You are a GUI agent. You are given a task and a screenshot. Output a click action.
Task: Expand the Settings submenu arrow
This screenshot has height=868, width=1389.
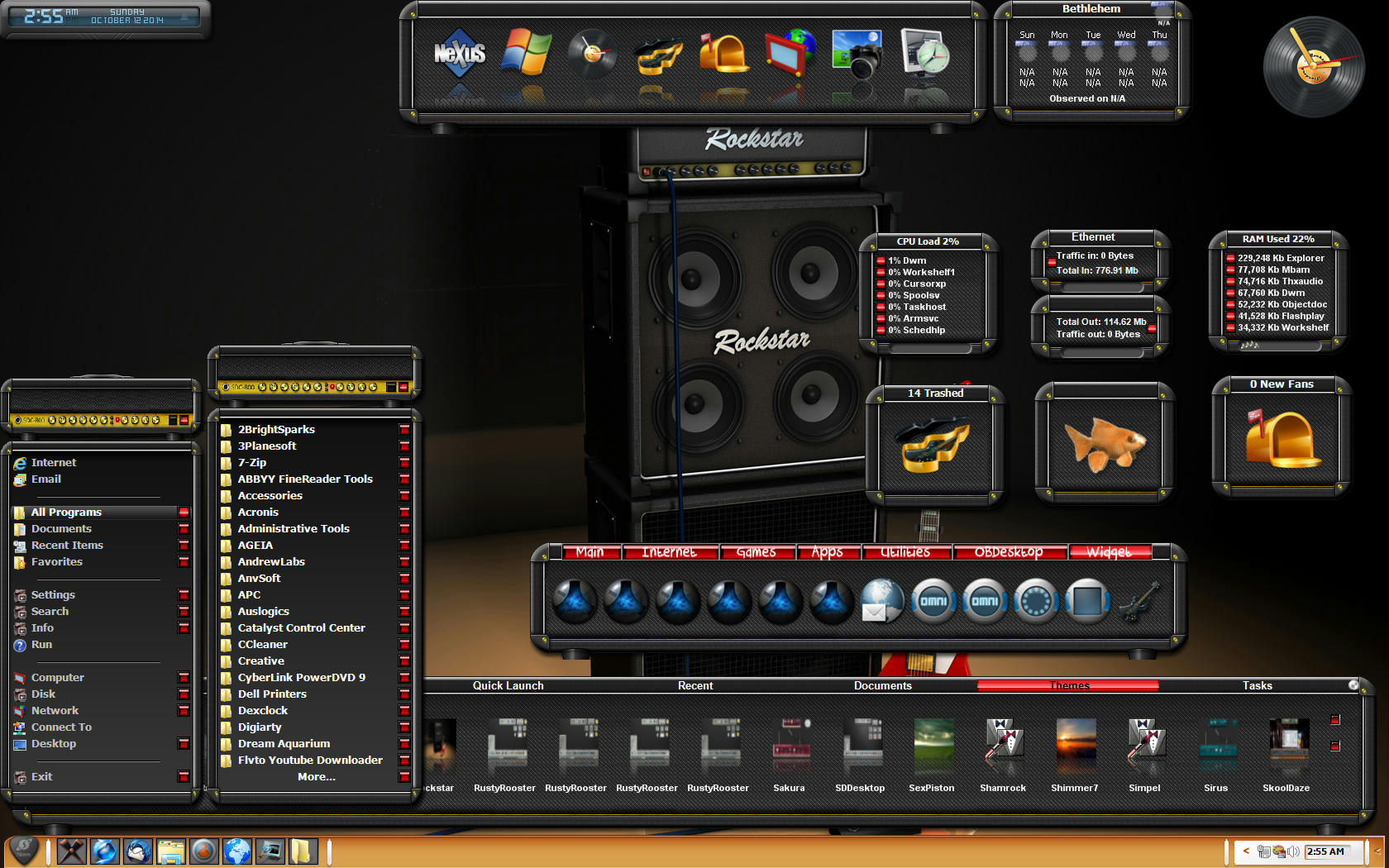point(184,595)
